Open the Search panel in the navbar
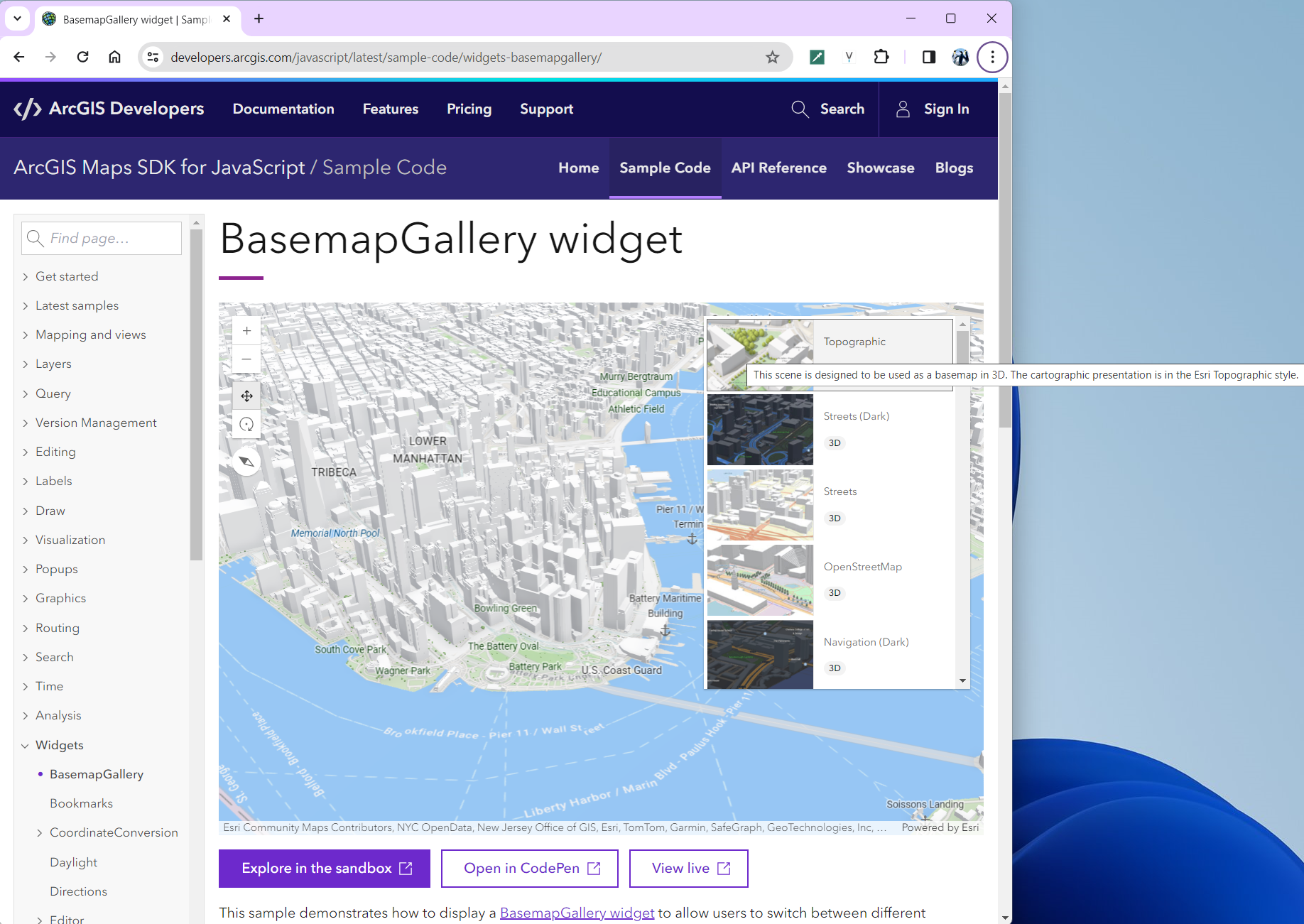Image resolution: width=1304 pixels, height=924 pixels. pos(827,109)
